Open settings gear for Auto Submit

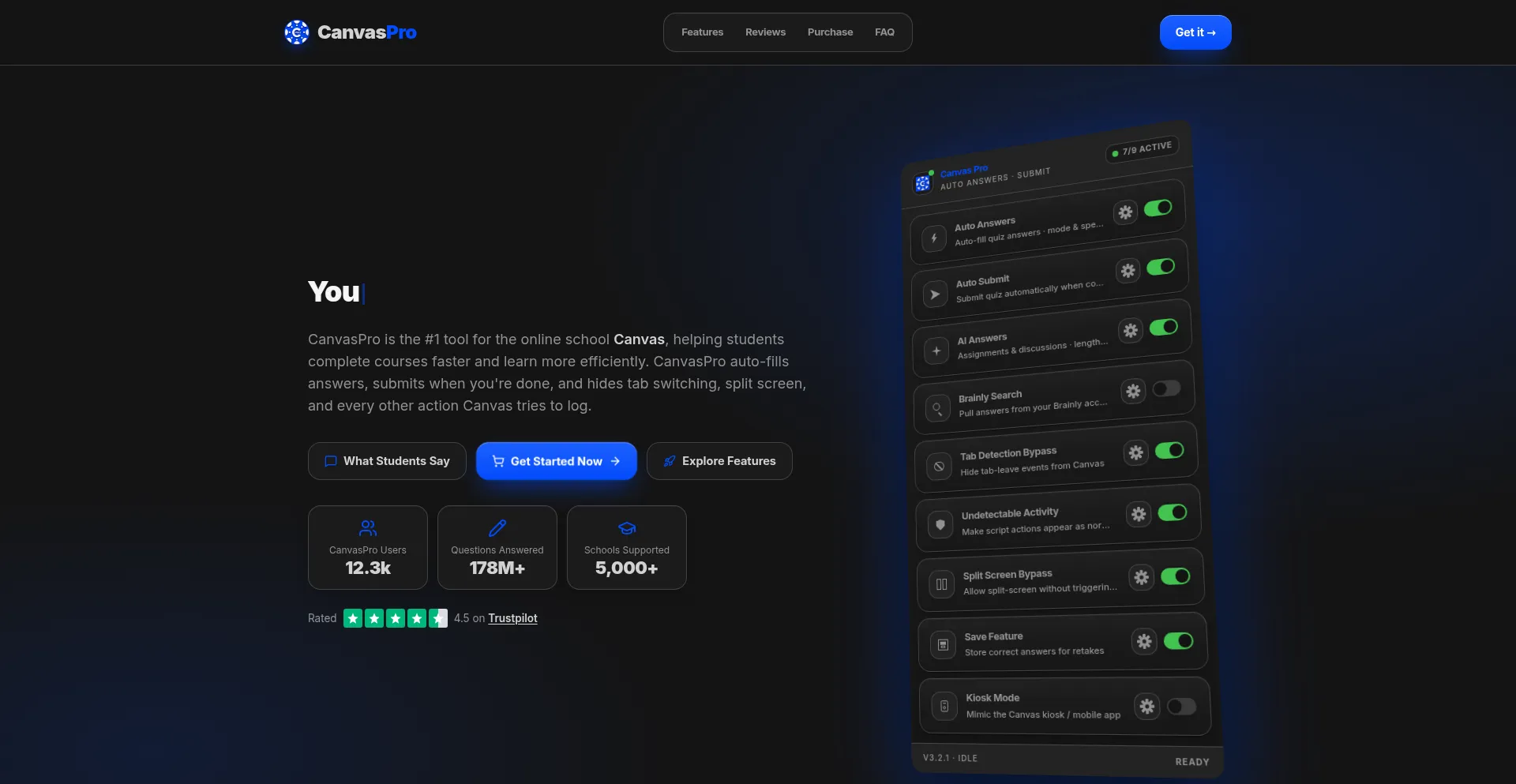coord(1128,271)
